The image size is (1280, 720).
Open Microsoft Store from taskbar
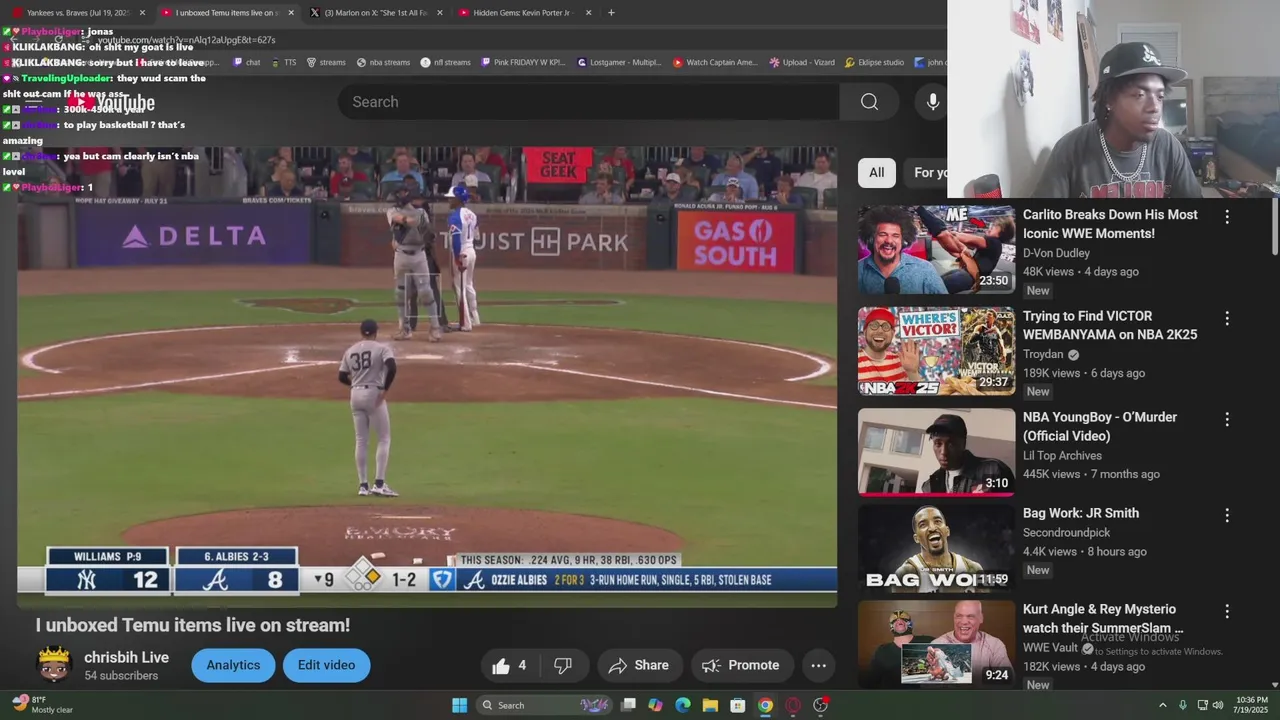(x=737, y=705)
